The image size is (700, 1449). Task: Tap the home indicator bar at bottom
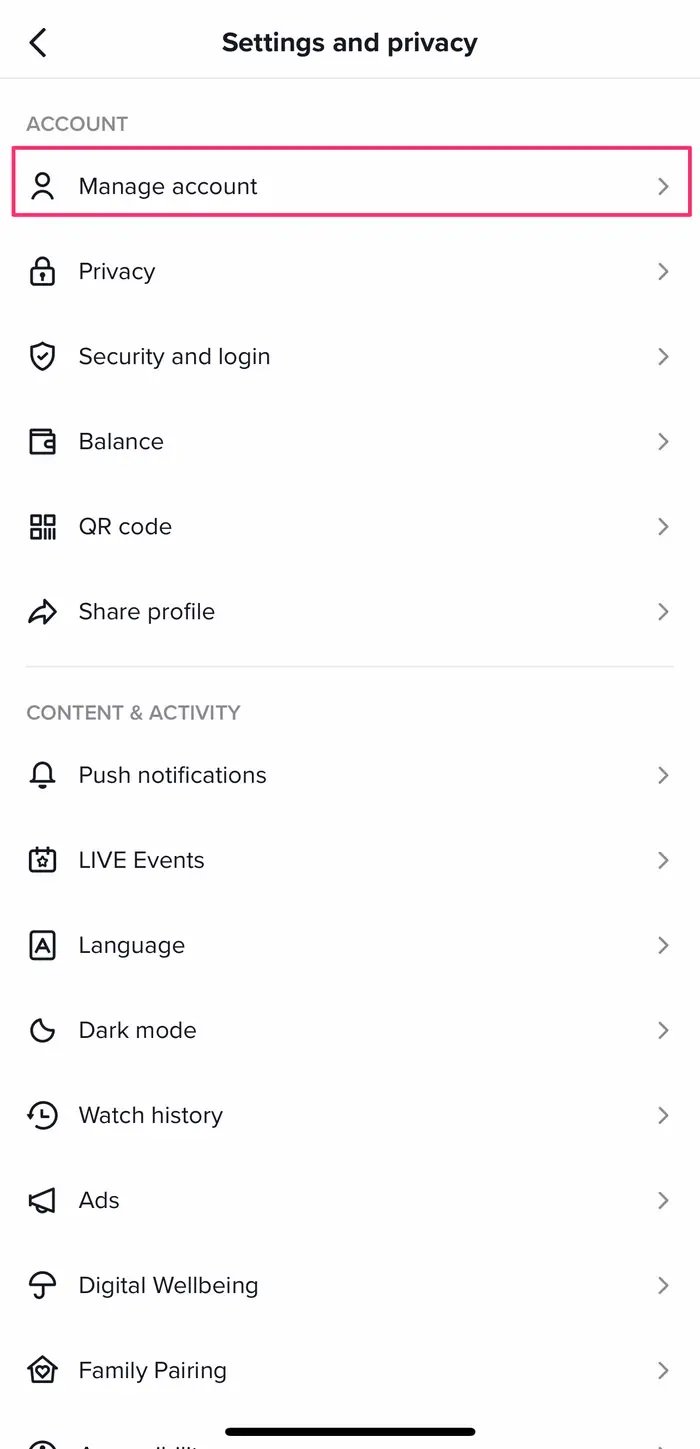(350, 1432)
